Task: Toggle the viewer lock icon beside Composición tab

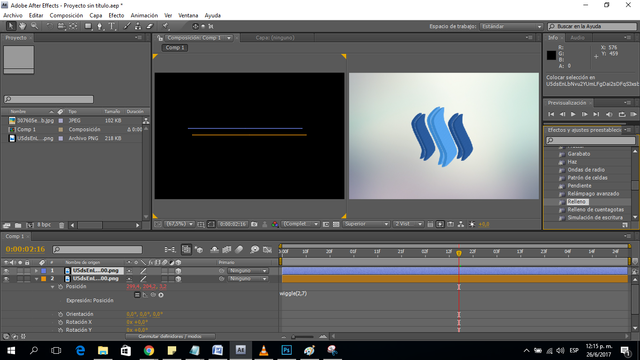Action: tap(160, 38)
